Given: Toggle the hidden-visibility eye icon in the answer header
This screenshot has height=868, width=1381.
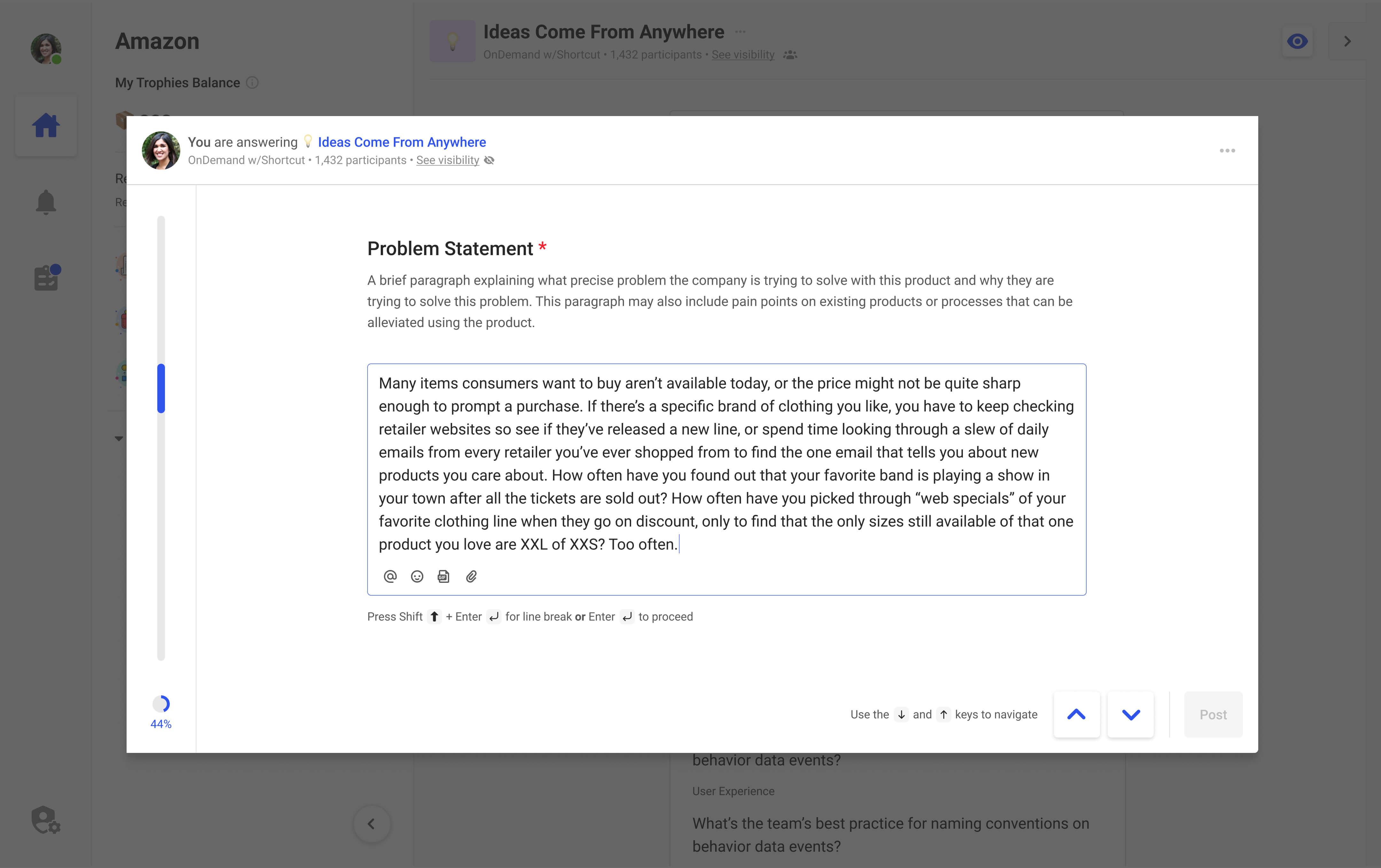Looking at the screenshot, I should pos(489,160).
